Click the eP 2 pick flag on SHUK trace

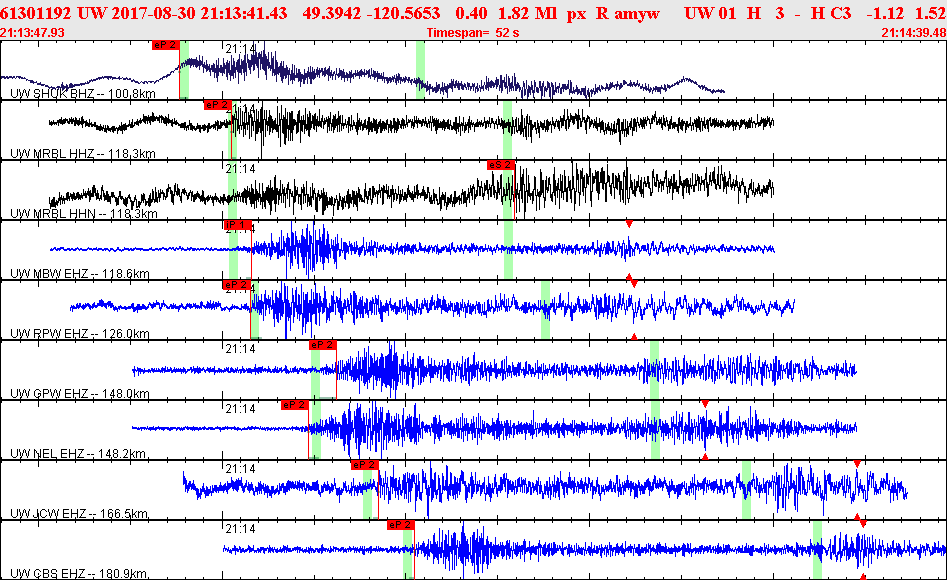(x=165, y=45)
